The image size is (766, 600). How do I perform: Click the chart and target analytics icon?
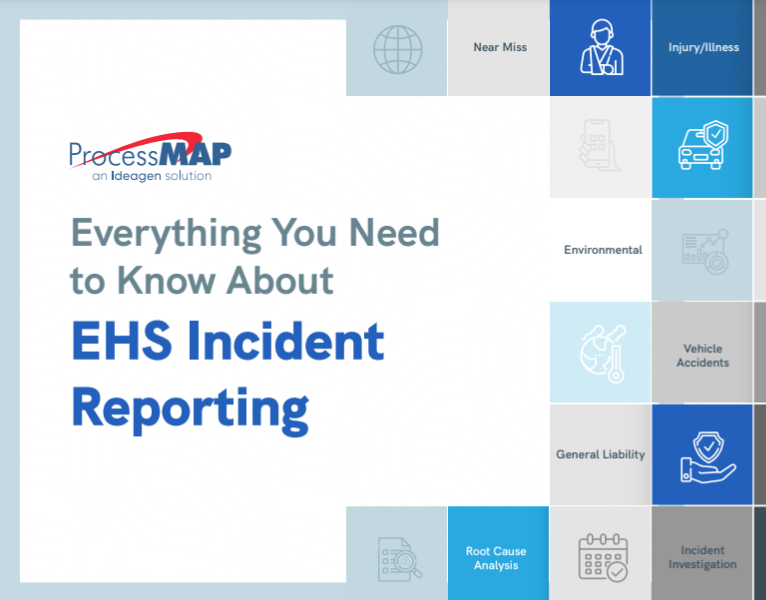coord(702,250)
